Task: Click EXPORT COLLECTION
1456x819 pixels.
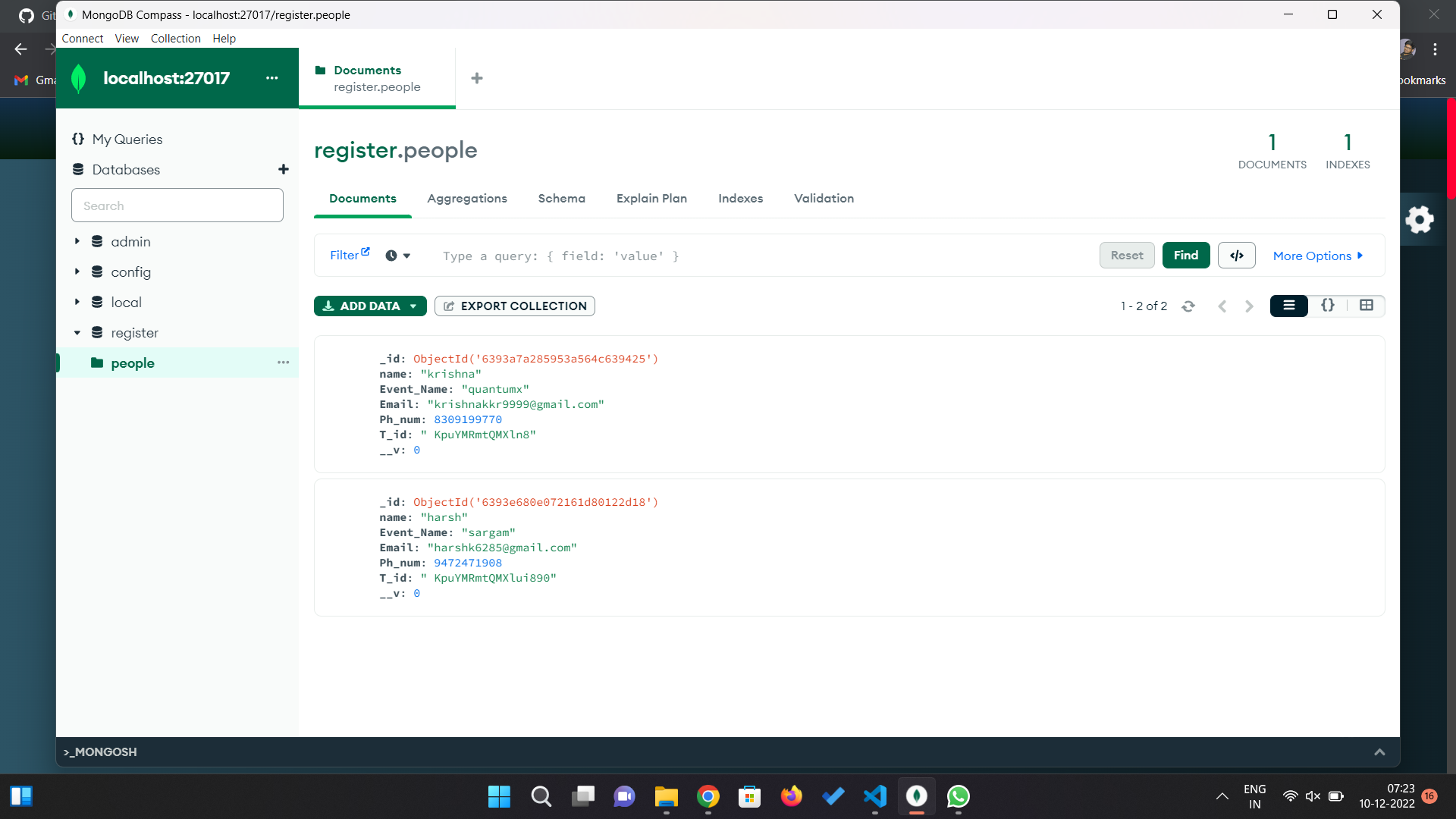Action: (x=514, y=306)
